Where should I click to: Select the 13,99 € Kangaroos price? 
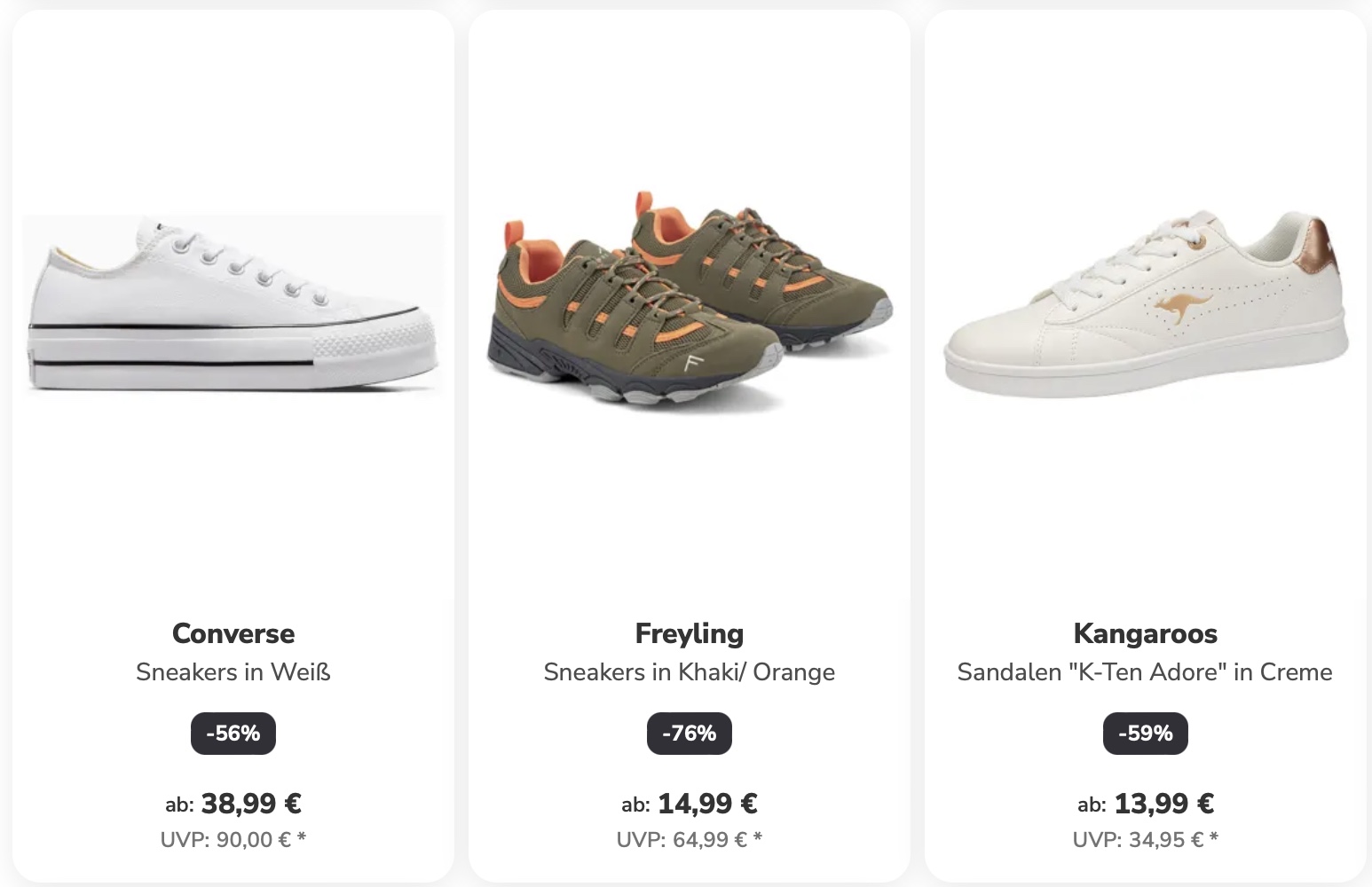[1163, 804]
